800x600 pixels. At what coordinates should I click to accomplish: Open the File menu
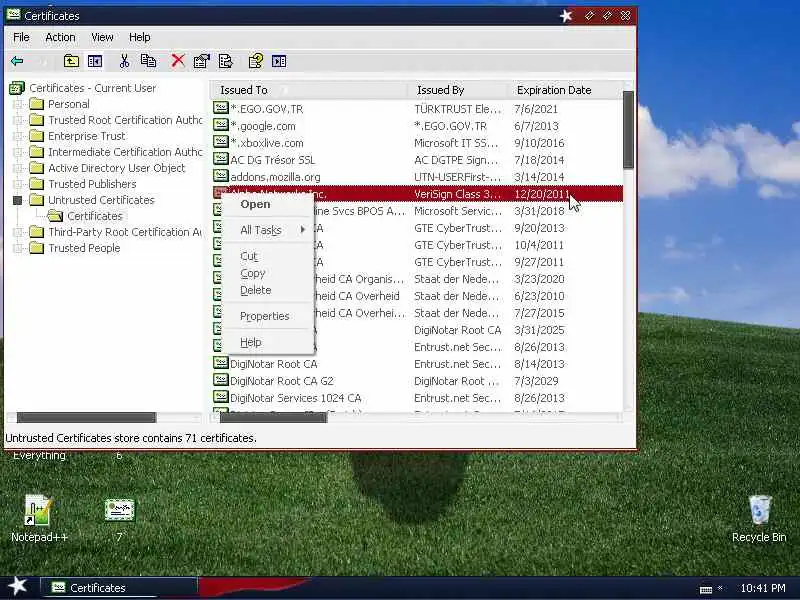click(21, 37)
